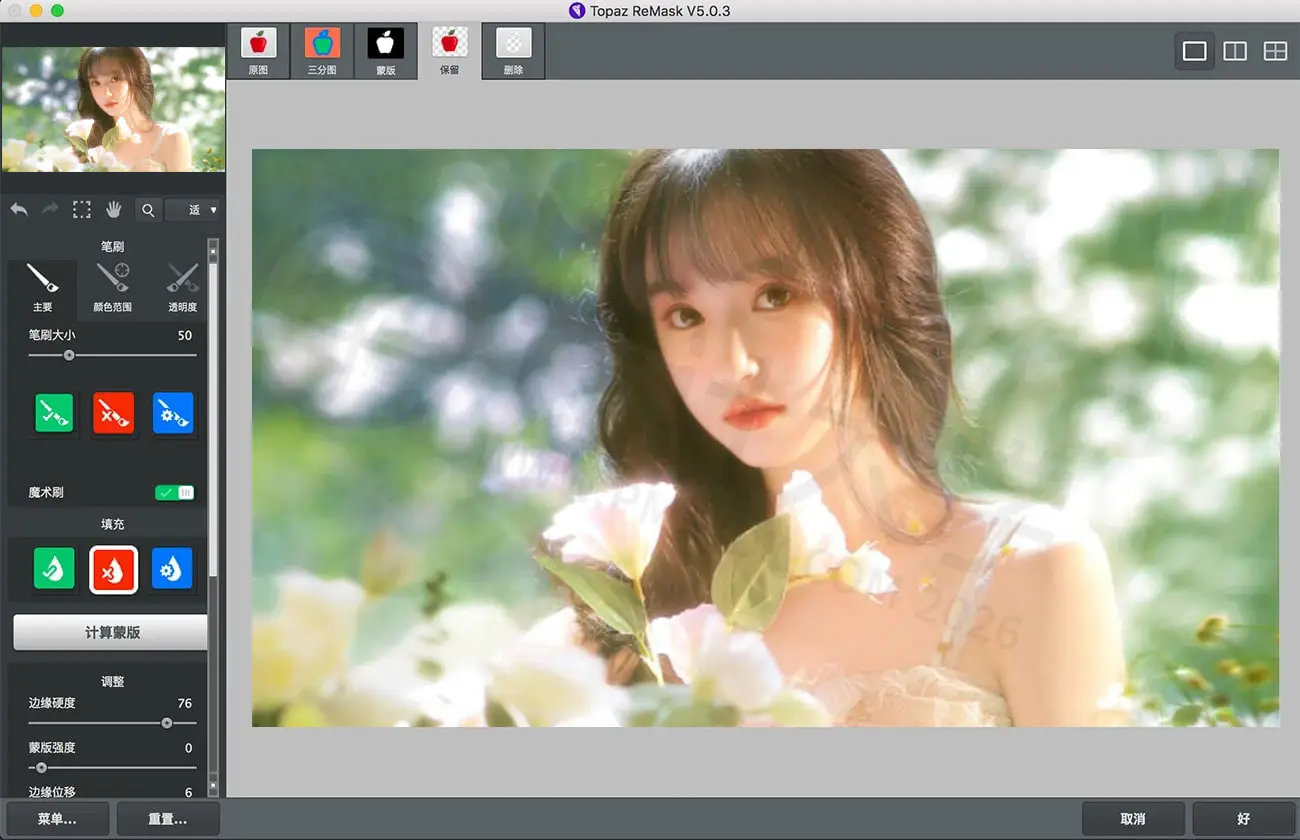Choose the green keep brush

[x=54, y=413]
